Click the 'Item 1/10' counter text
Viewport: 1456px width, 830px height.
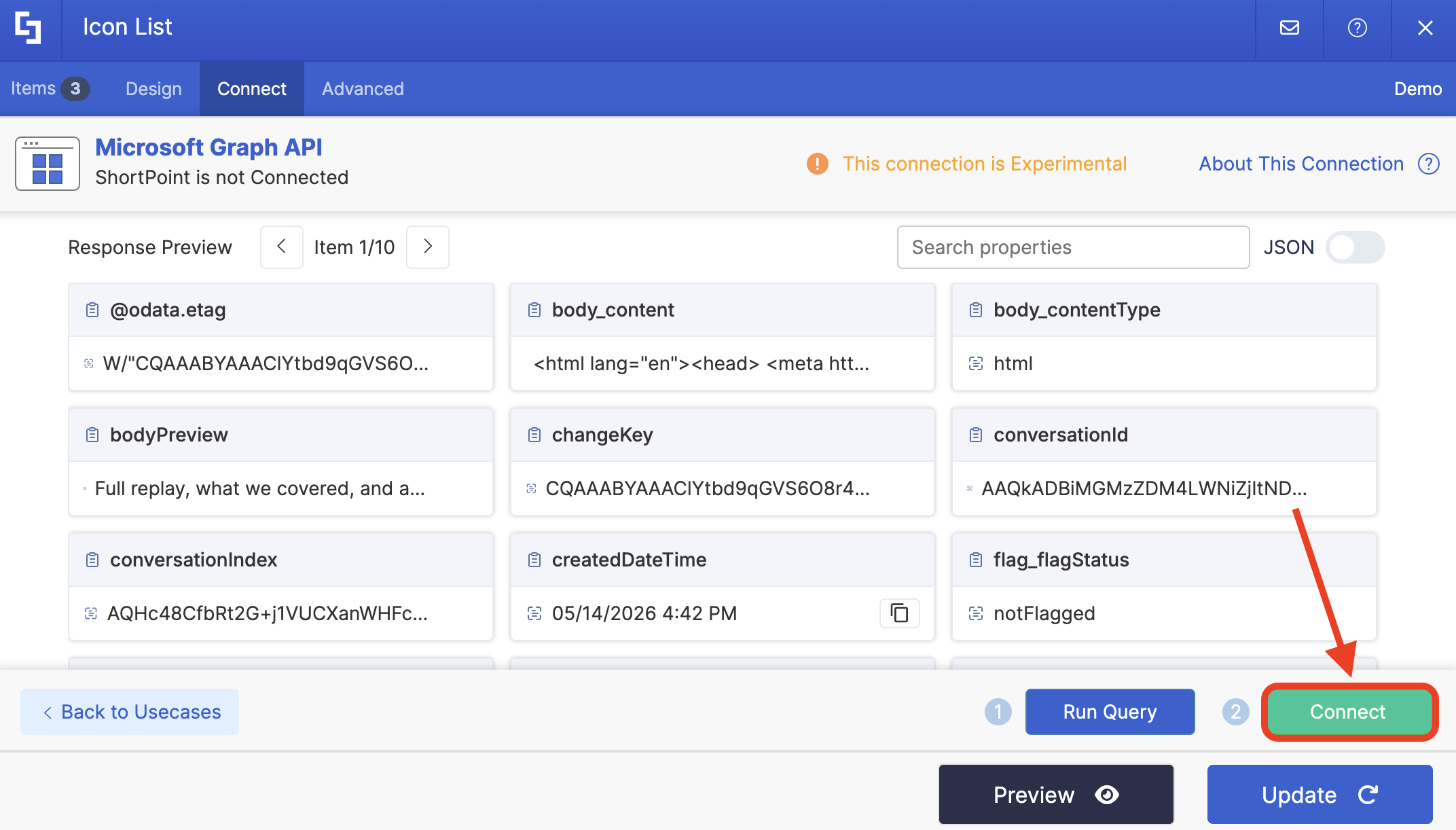[354, 247]
